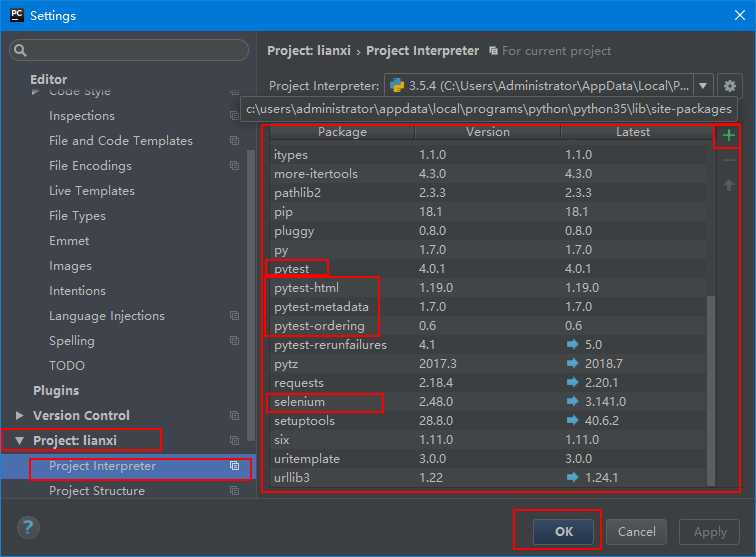The height and width of the screenshot is (557, 756).
Task: Select the pytest-metadata package row
Action: click(488, 307)
